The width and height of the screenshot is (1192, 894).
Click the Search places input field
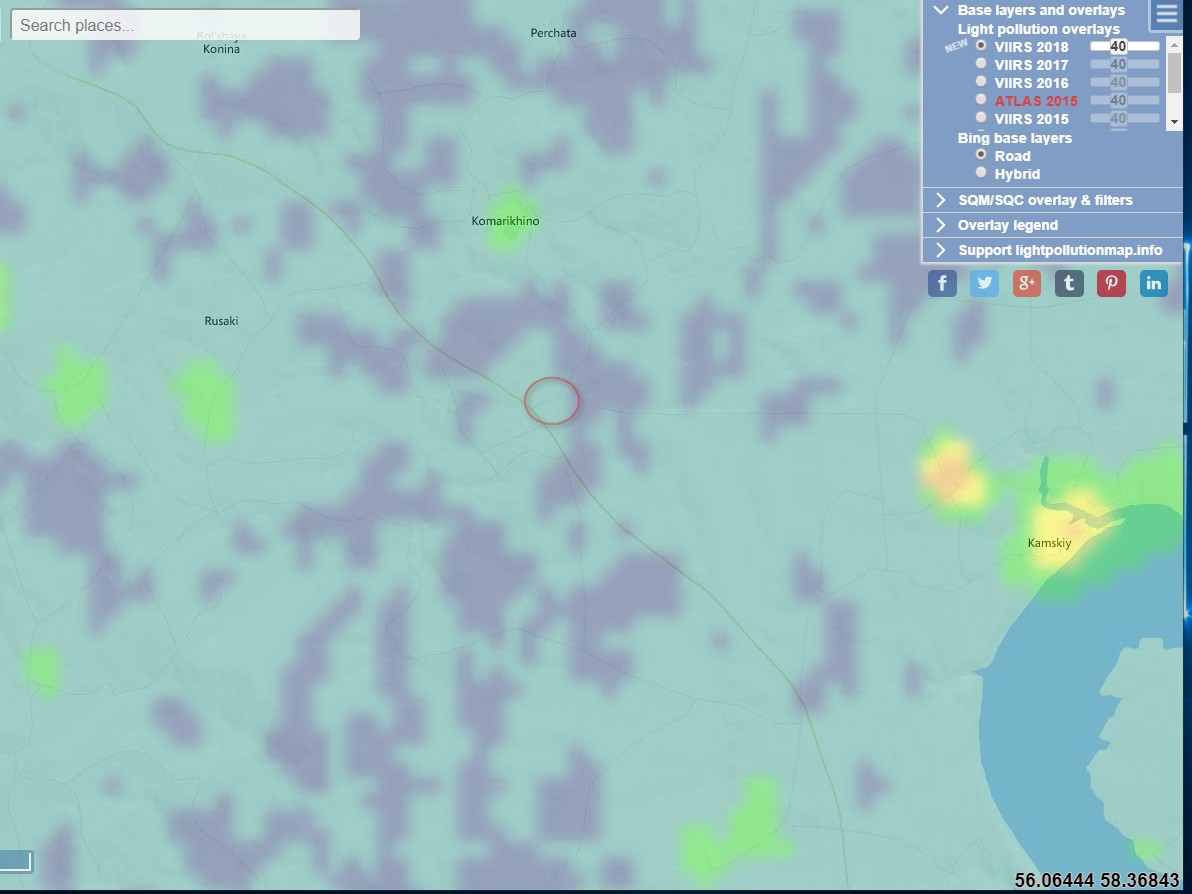tap(185, 25)
